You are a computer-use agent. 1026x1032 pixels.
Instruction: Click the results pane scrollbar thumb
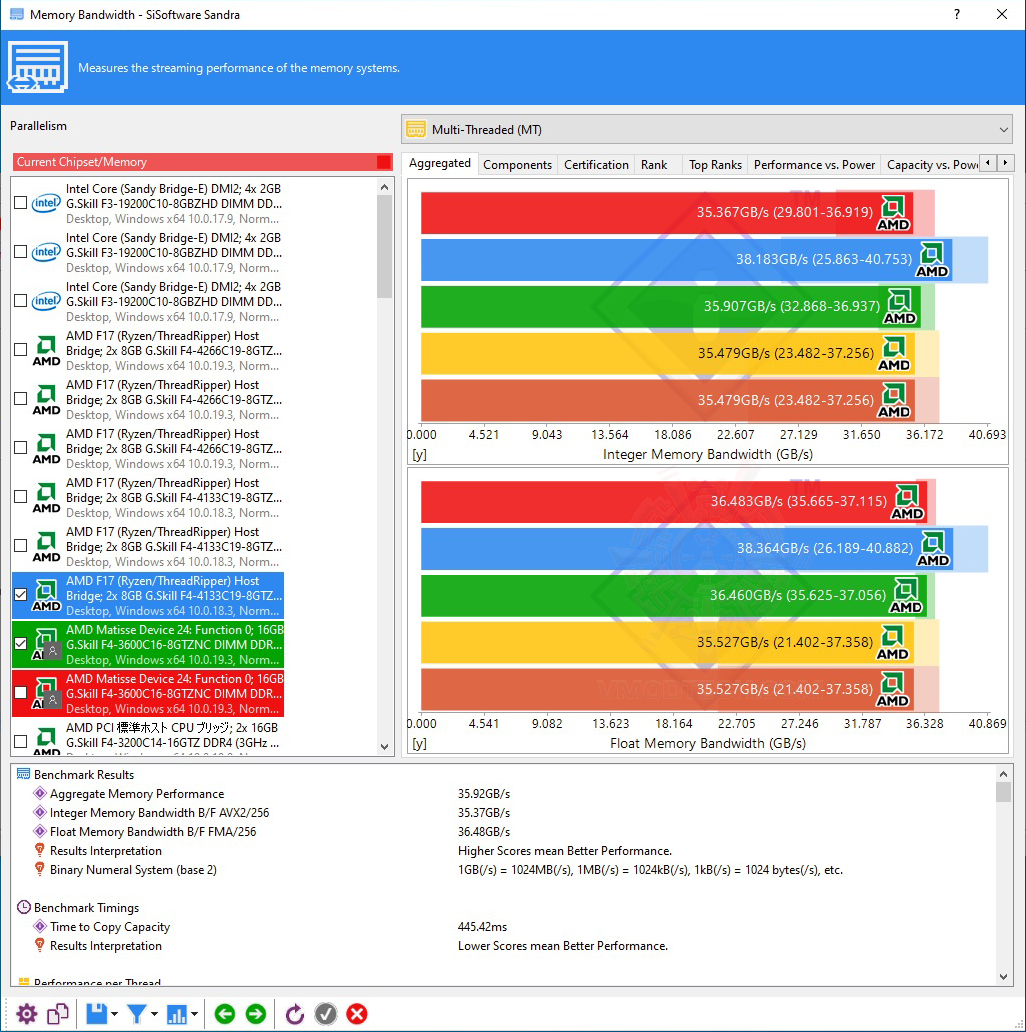coord(1003,792)
